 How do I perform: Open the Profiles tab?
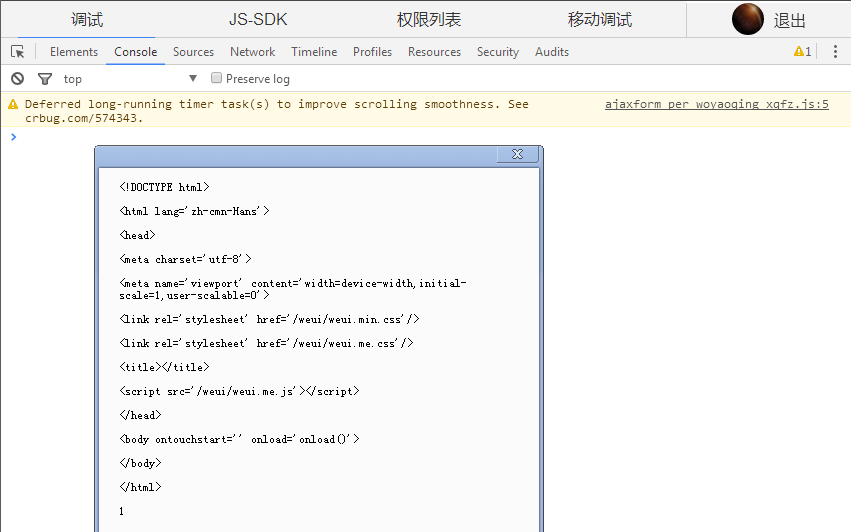pyautogui.click(x=372, y=52)
